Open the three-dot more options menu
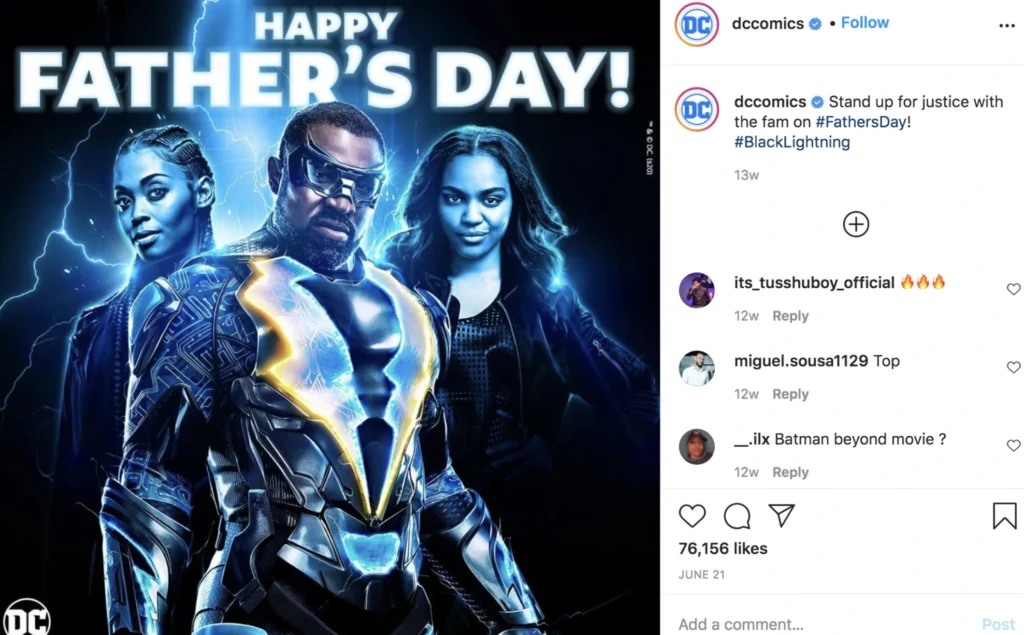This screenshot has height=635, width=1024. pyautogui.click(x=1006, y=25)
